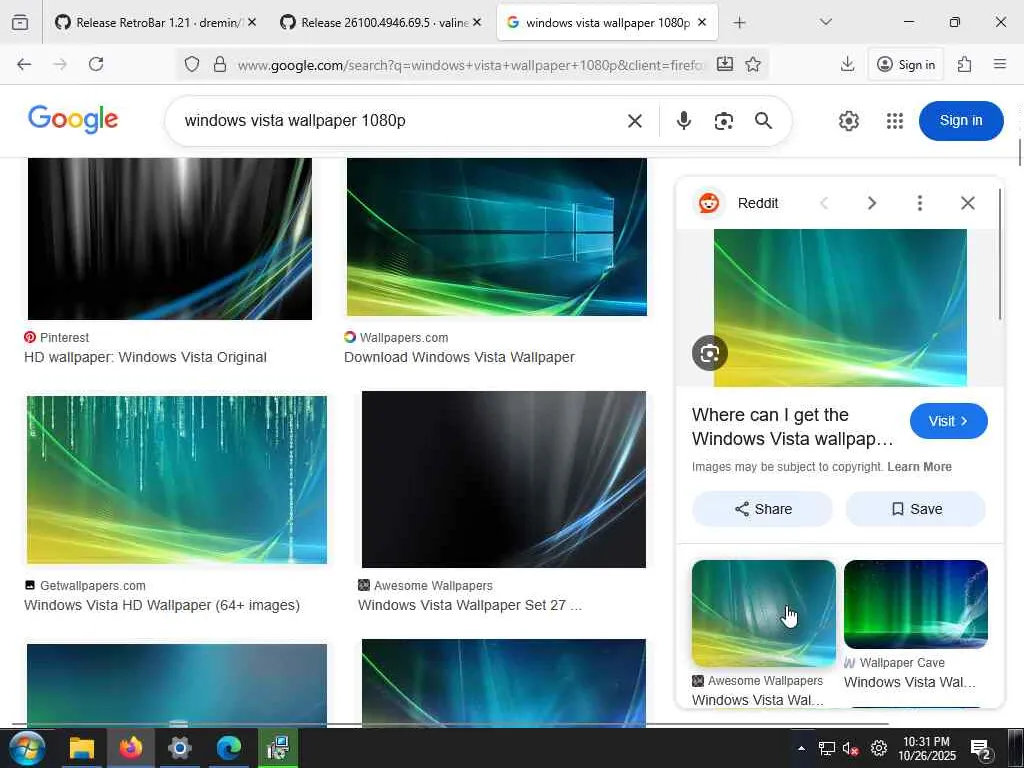The image size is (1024, 768).
Task: Click the URL address bar
Action: point(470,65)
